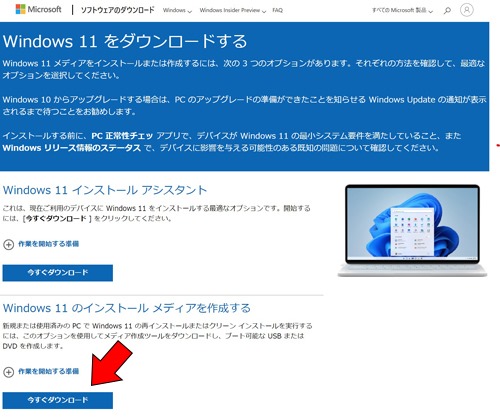Image resolution: width=500 pixels, height=418 pixels.
Task: Expand the Windows Insider Preview dropdown
Action: (233, 10)
